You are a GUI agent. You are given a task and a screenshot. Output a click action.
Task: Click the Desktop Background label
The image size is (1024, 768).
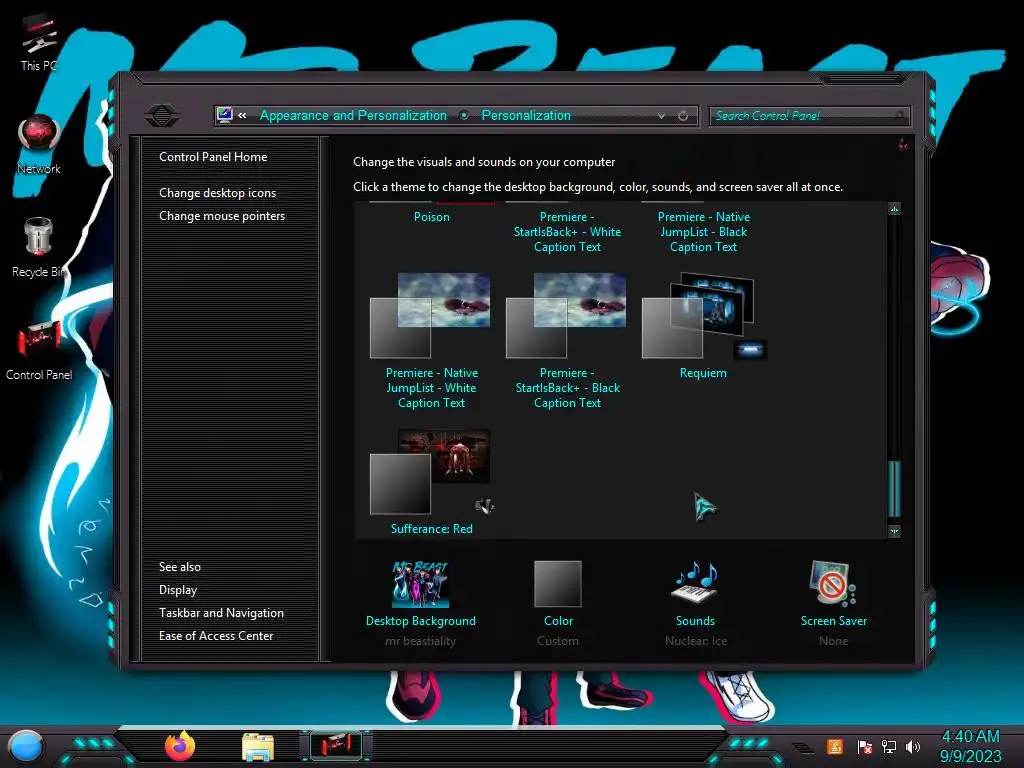click(x=421, y=621)
